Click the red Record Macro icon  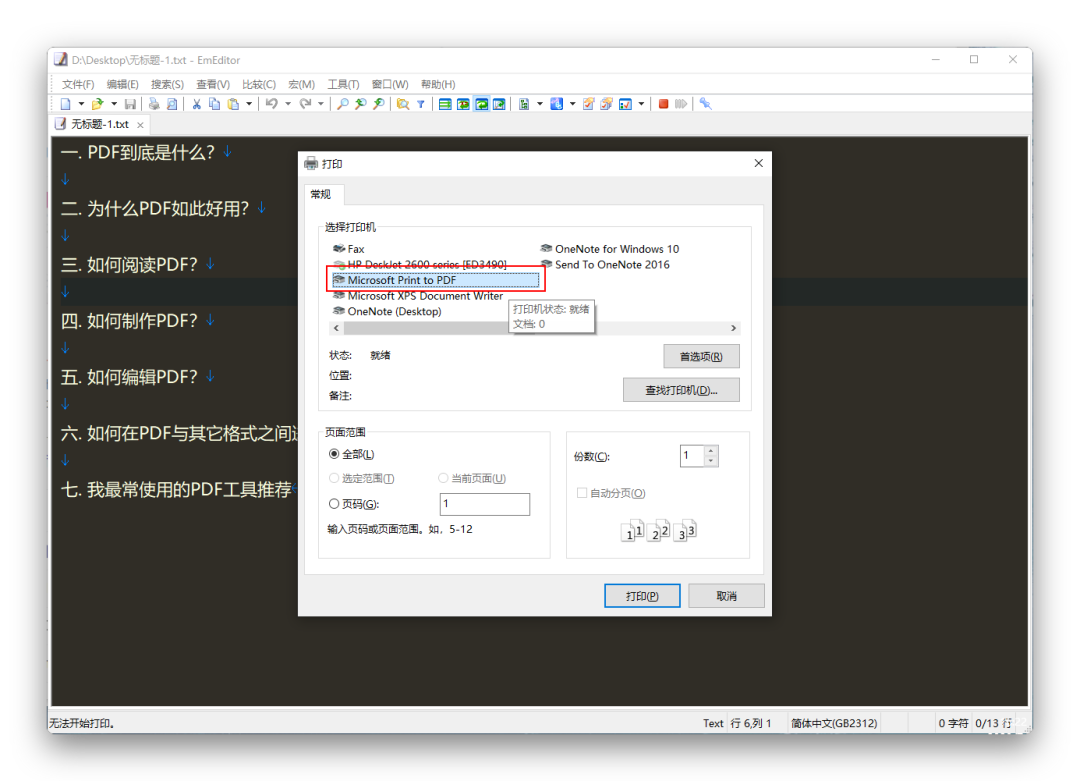coord(663,104)
